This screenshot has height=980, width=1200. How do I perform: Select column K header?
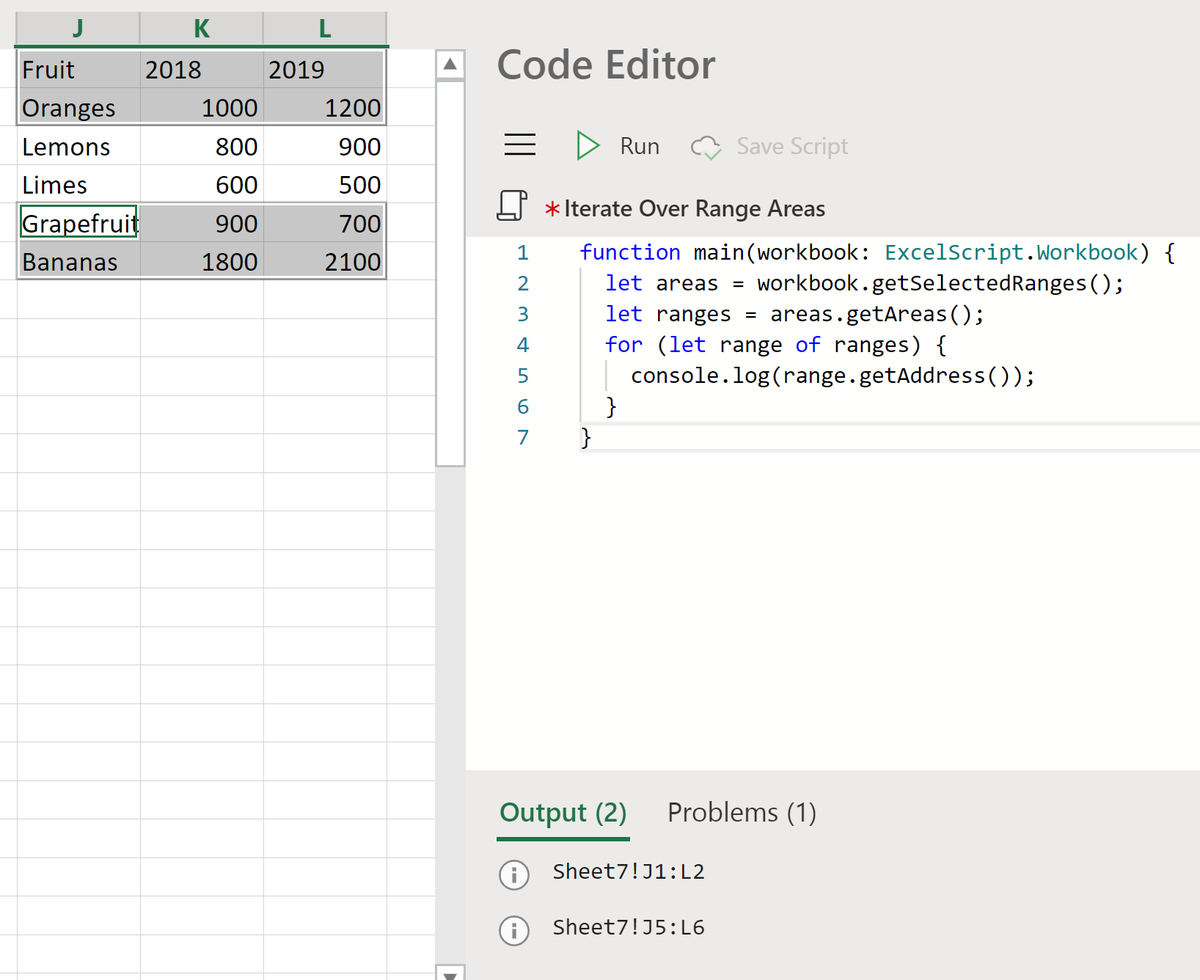tap(202, 29)
